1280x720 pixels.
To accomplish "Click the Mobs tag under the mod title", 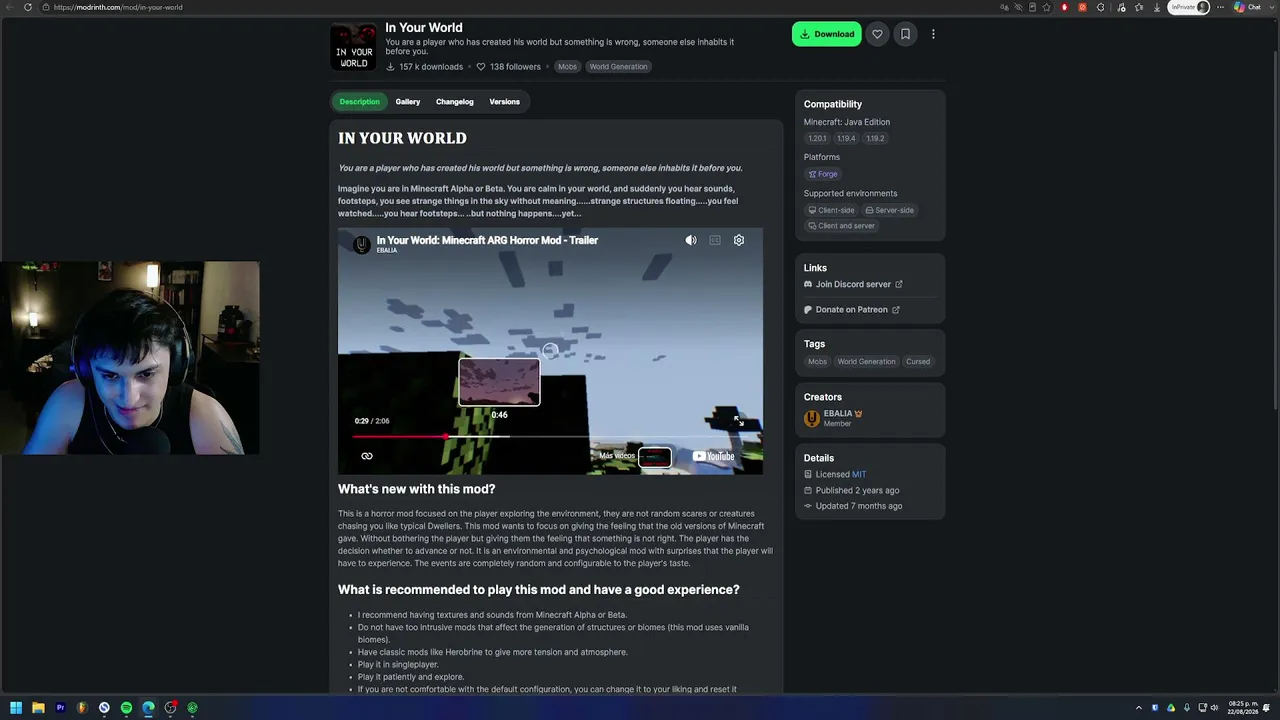I will point(567,67).
